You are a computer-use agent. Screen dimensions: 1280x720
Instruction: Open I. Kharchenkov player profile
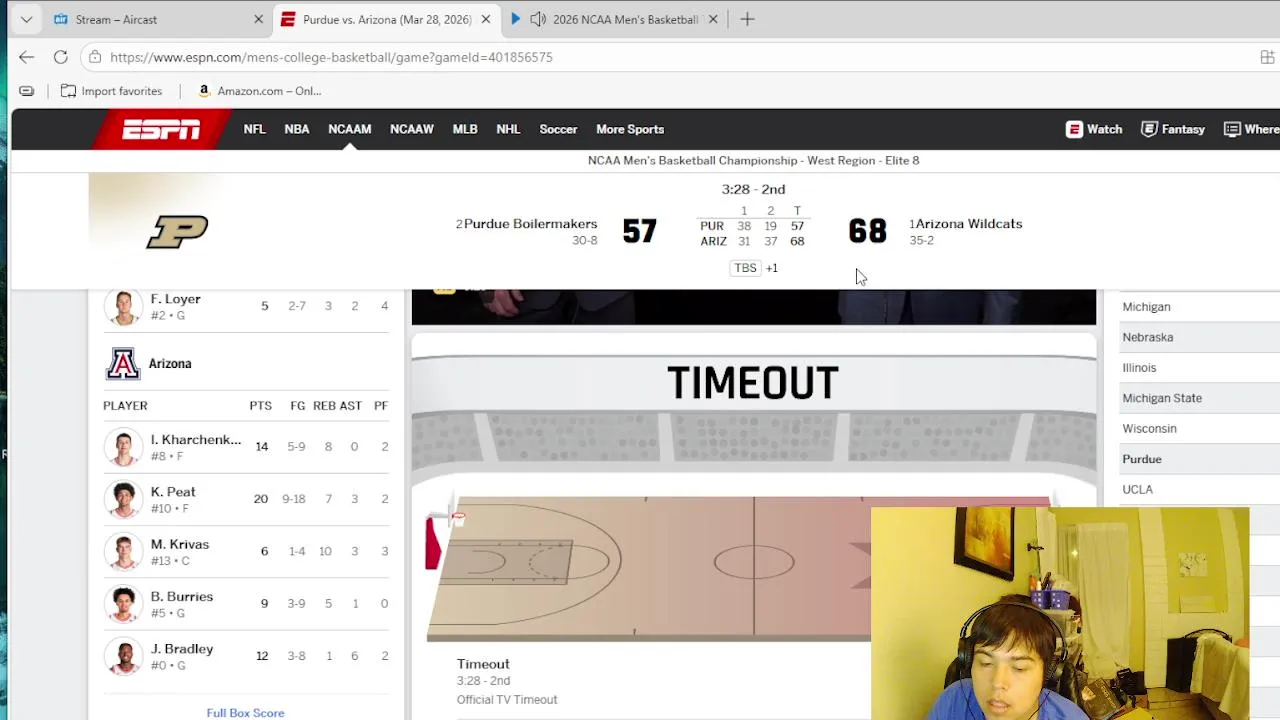196,440
